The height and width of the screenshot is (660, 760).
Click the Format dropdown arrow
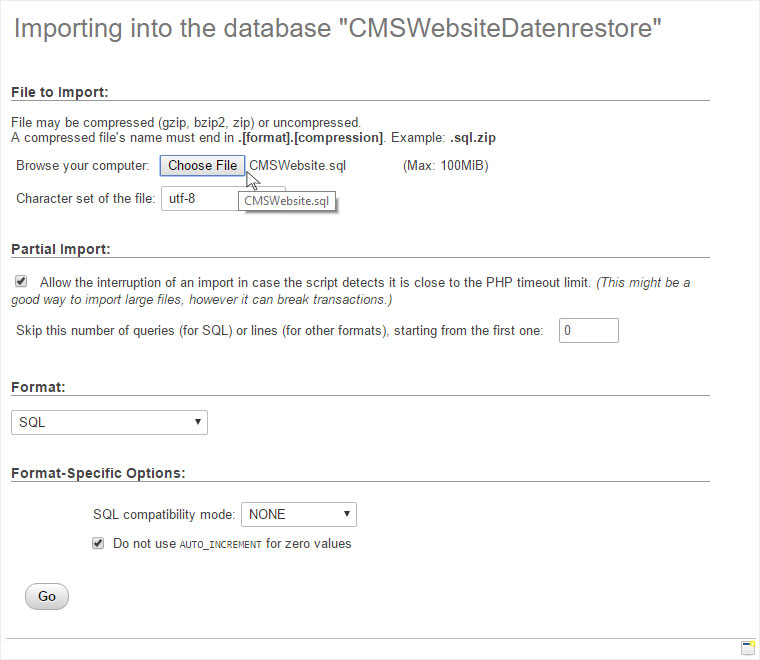point(198,422)
